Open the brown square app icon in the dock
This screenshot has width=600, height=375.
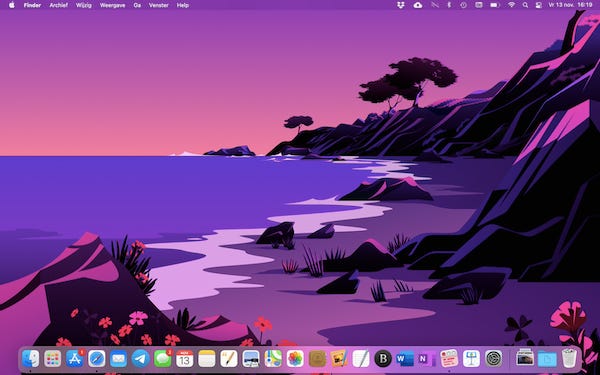click(x=317, y=359)
